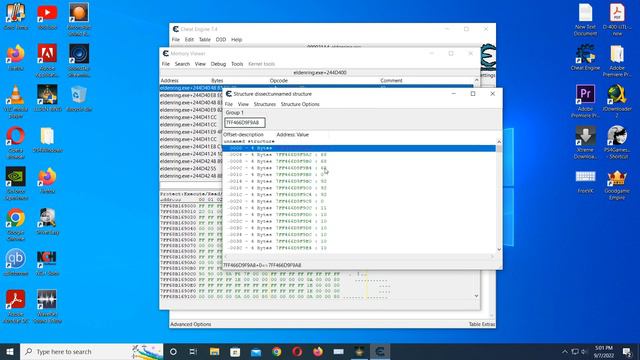Open the Windows Start menu
The width and height of the screenshot is (640, 360).
[10, 351]
